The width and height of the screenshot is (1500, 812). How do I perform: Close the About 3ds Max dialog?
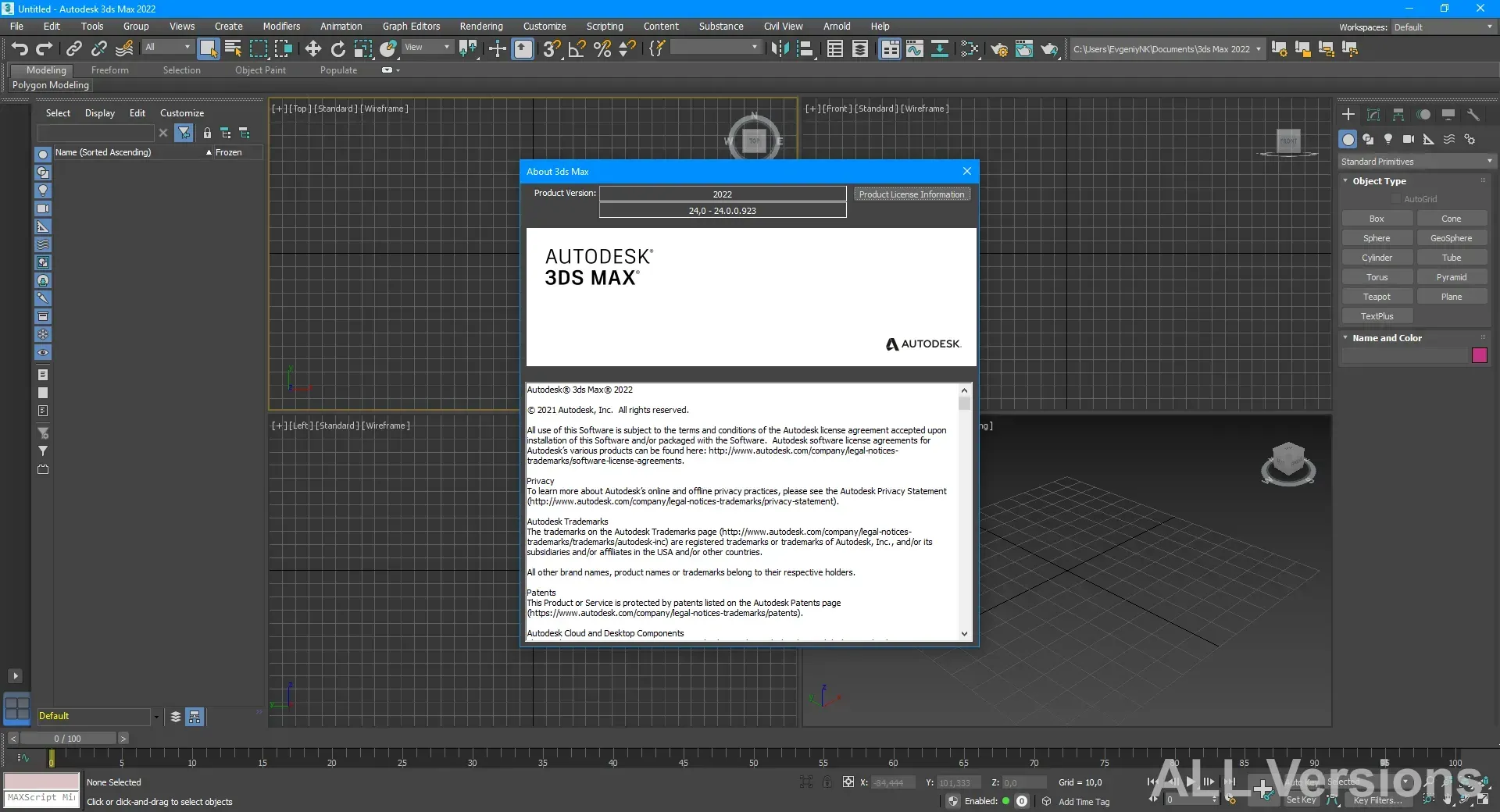click(967, 171)
